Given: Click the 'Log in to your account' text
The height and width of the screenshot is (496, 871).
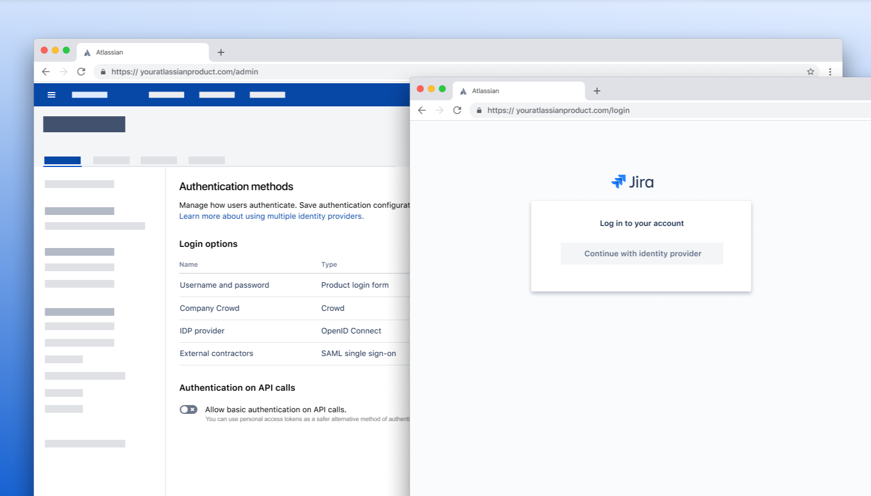Looking at the screenshot, I should 642,223.
